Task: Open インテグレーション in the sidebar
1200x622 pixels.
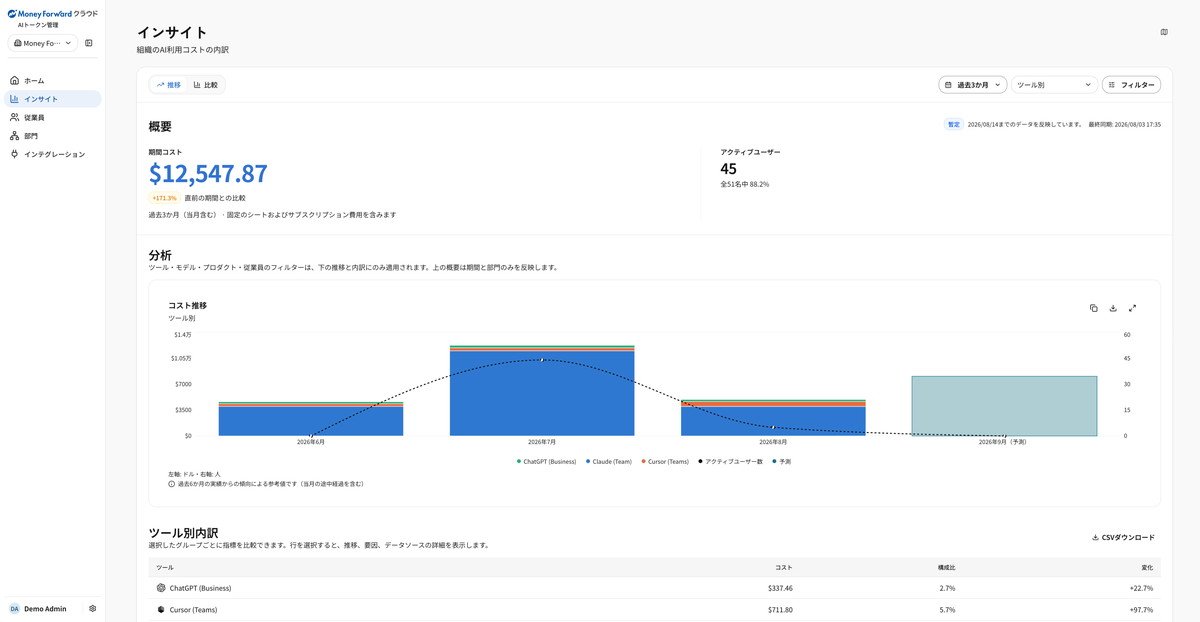Action: pos(53,154)
